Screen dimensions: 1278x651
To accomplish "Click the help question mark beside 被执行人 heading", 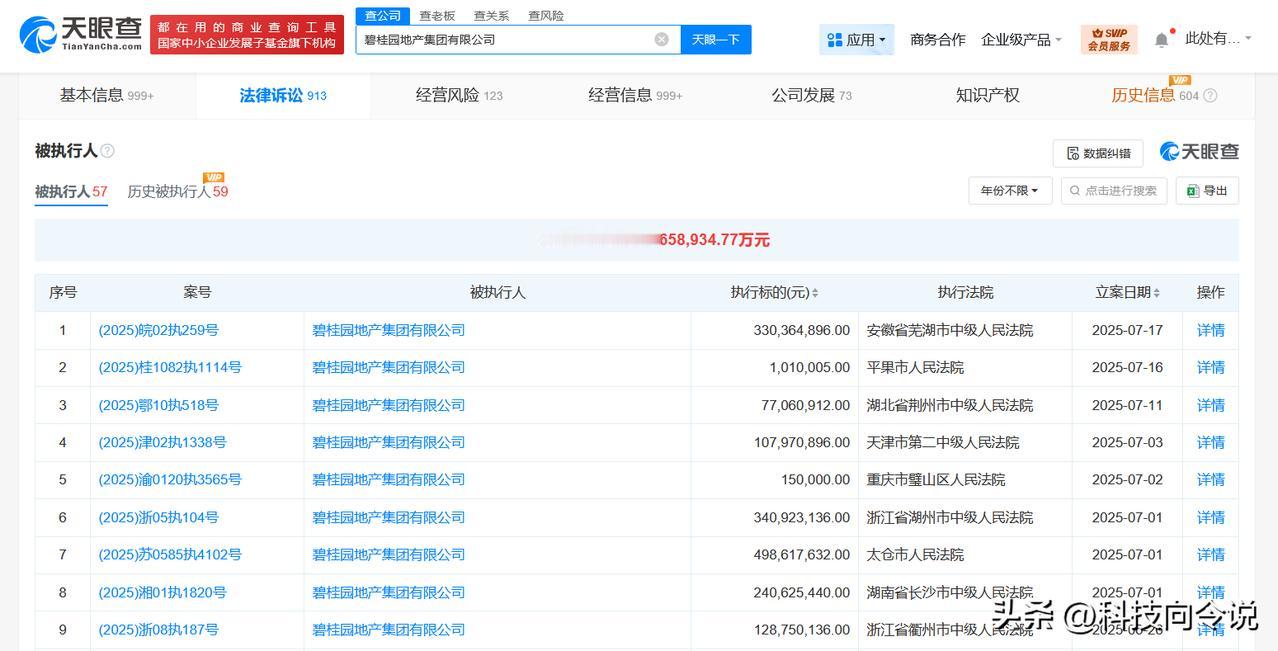I will (x=107, y=151).
